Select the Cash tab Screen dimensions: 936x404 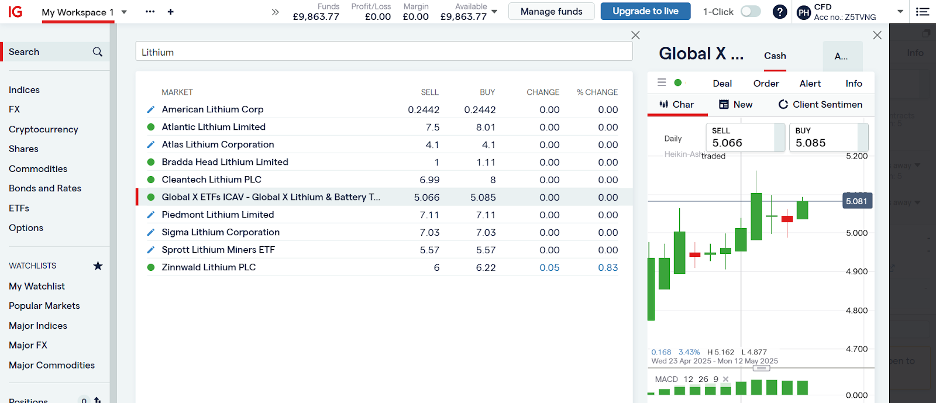775,56
